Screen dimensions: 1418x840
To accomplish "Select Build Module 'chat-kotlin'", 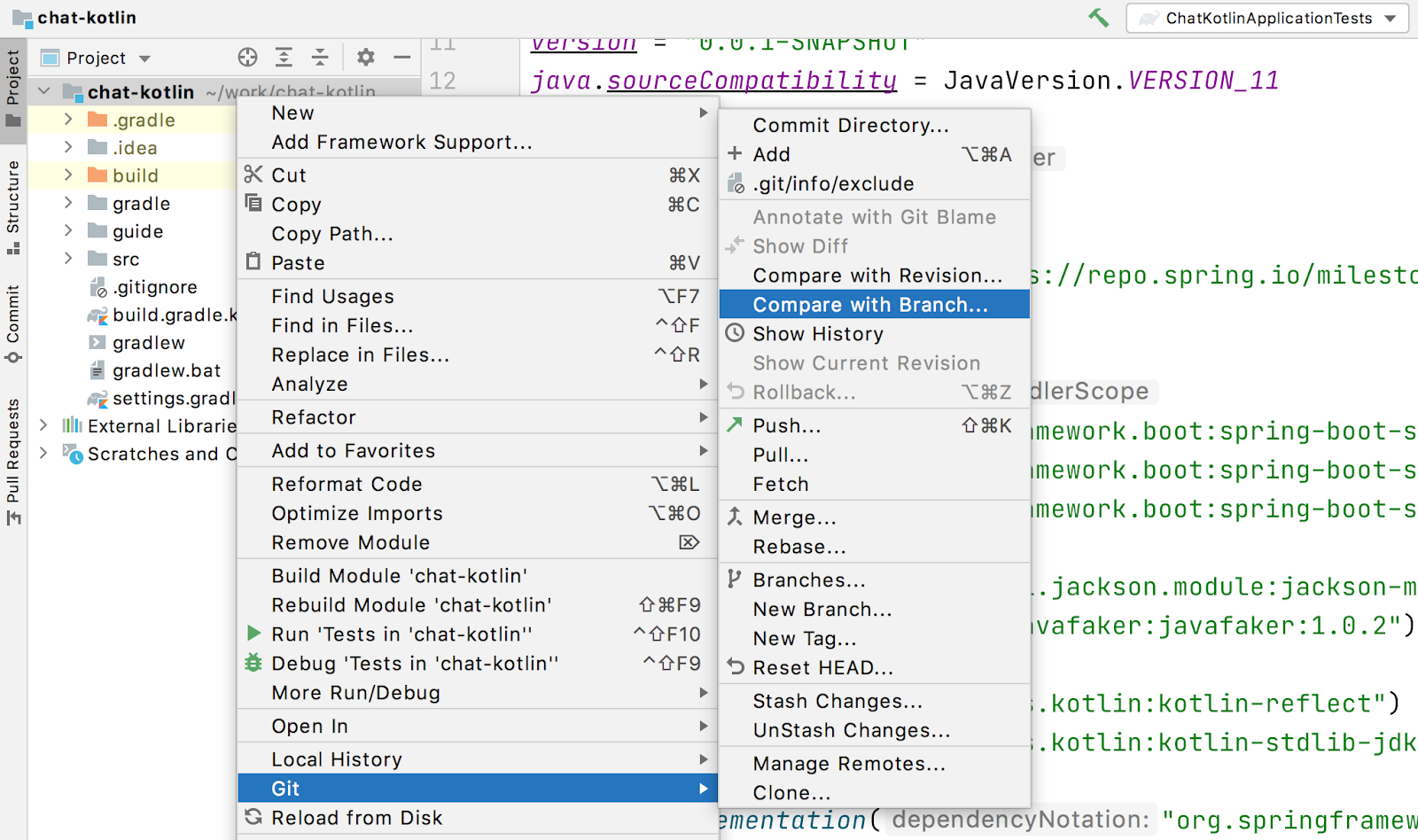I will coord(477,575).
